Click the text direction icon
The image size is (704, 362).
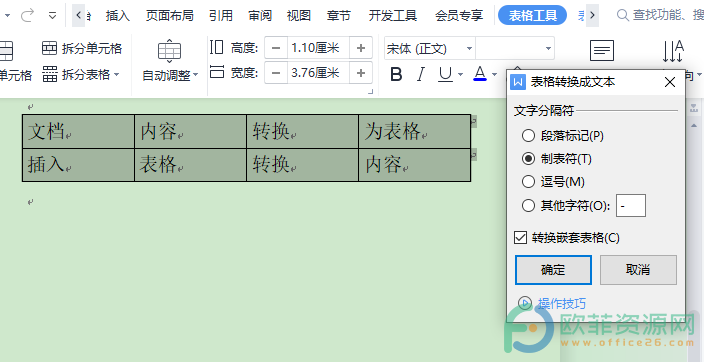click(x=673, y=51)
